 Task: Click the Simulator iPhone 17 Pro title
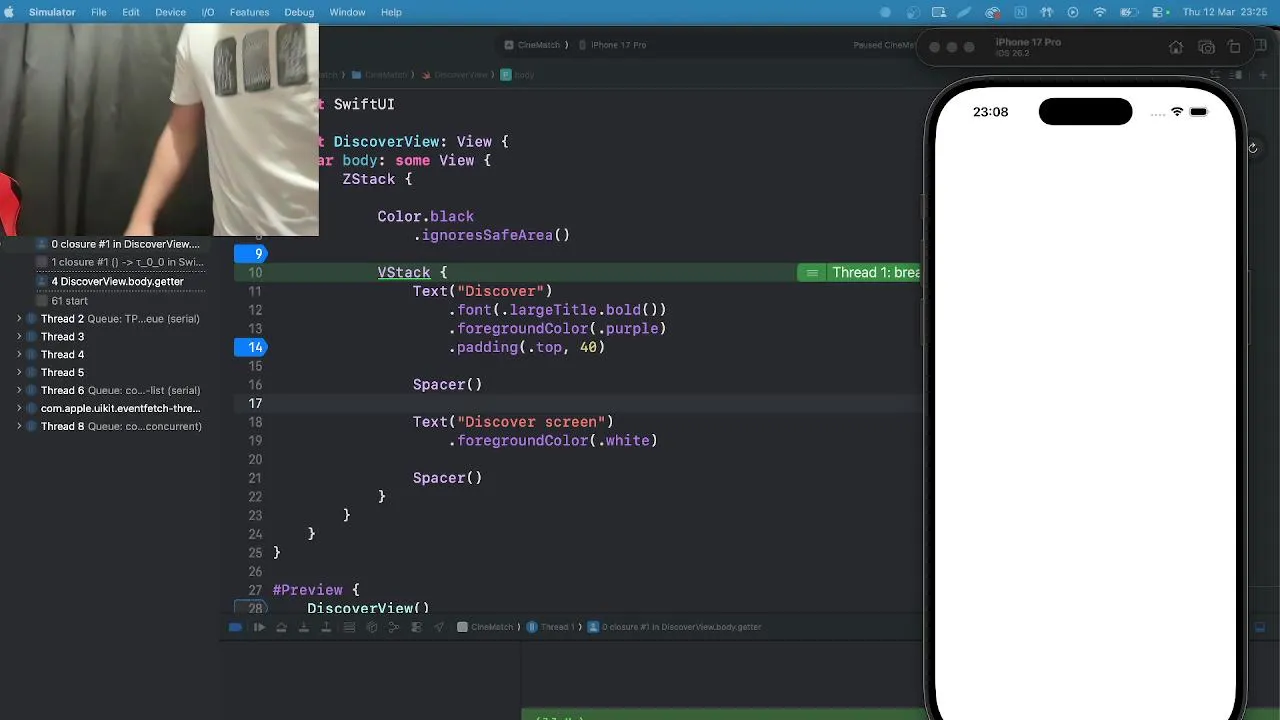(1028, 43)
